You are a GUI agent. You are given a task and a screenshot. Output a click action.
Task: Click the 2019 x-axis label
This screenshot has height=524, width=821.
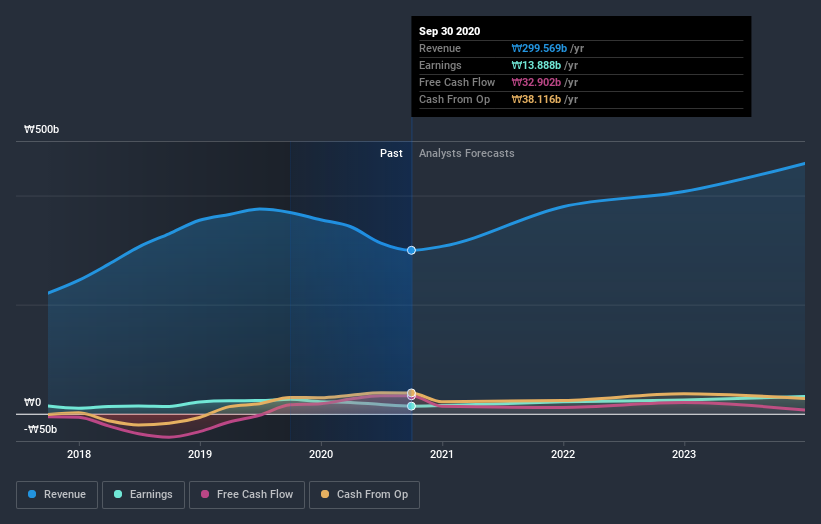point(200,454)
